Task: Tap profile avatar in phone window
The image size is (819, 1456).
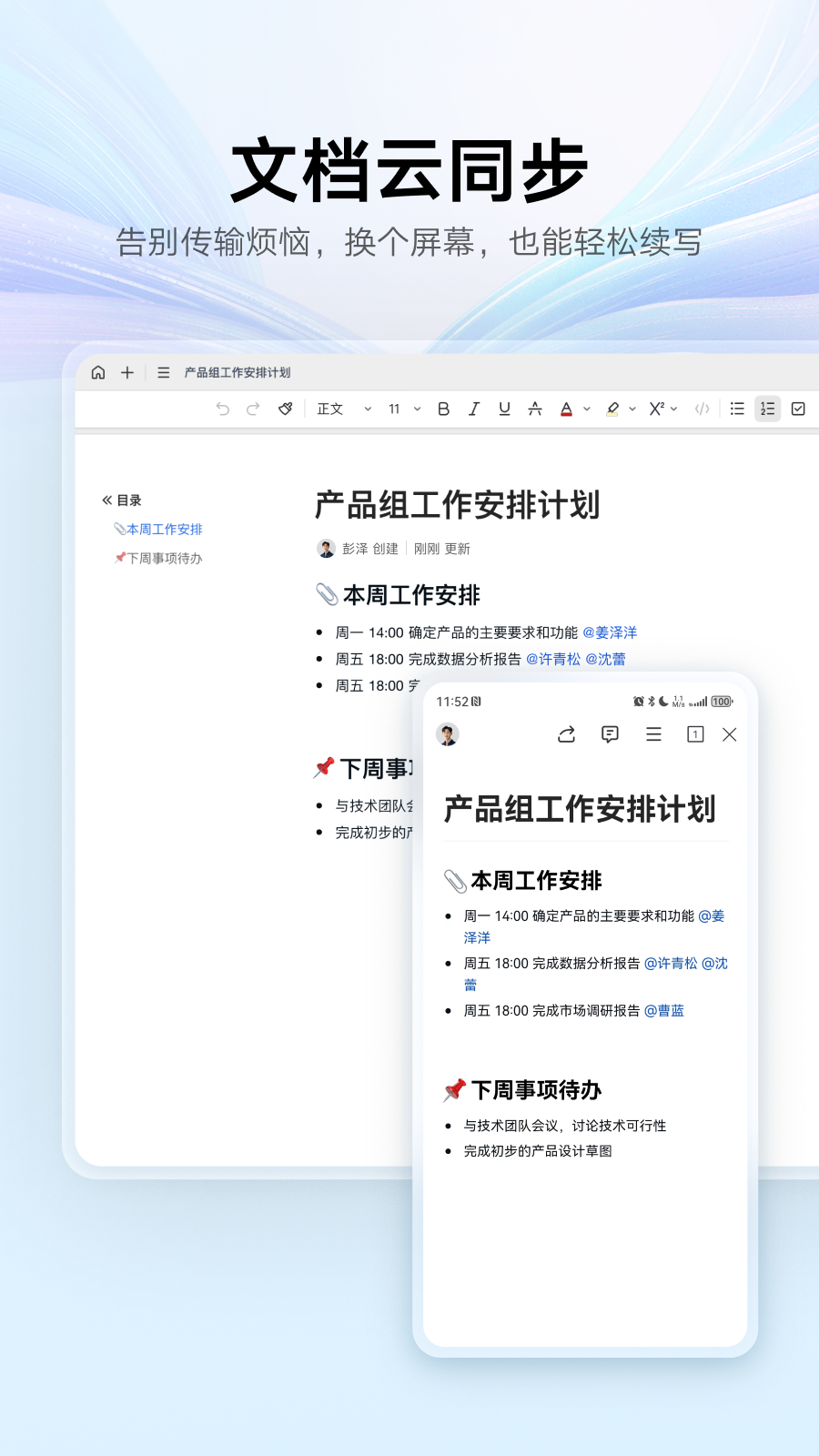Action: [x=448, y=734]
